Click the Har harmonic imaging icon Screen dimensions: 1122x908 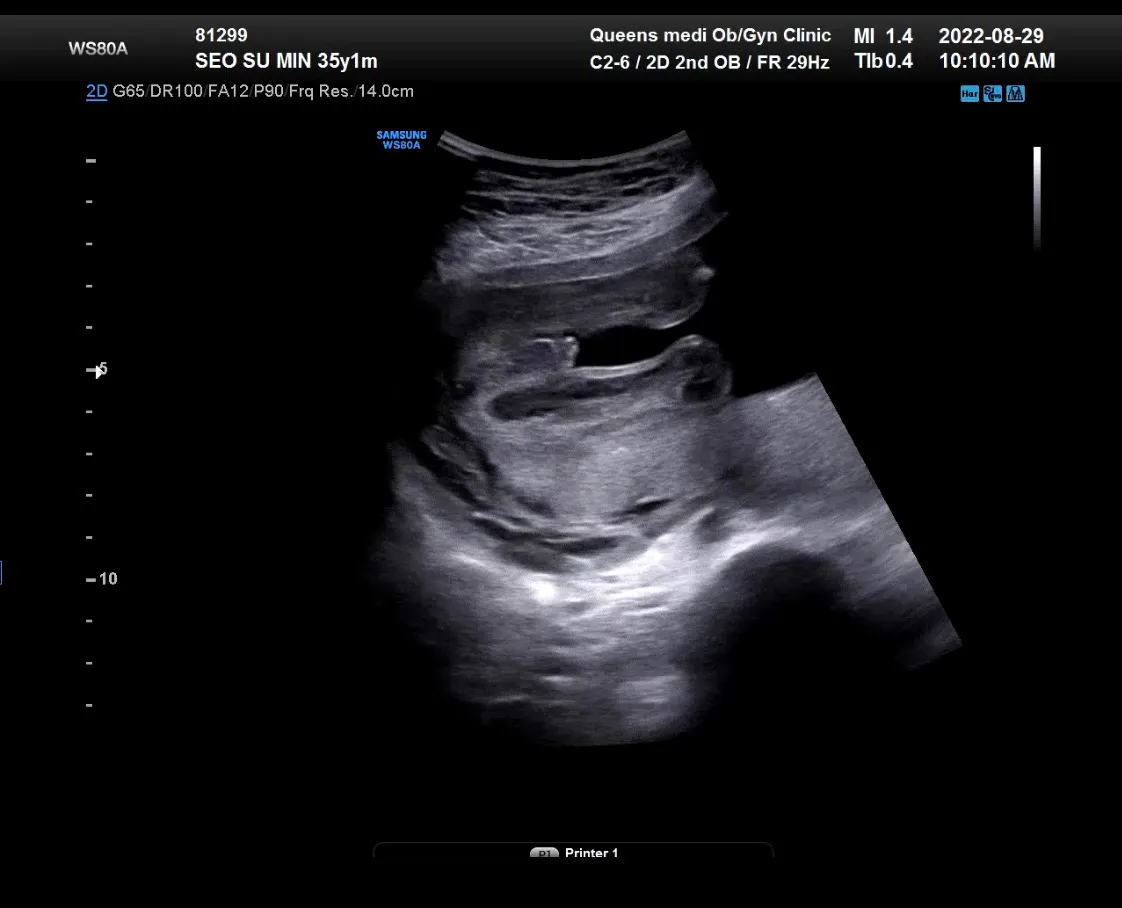[x=970, y=94]
